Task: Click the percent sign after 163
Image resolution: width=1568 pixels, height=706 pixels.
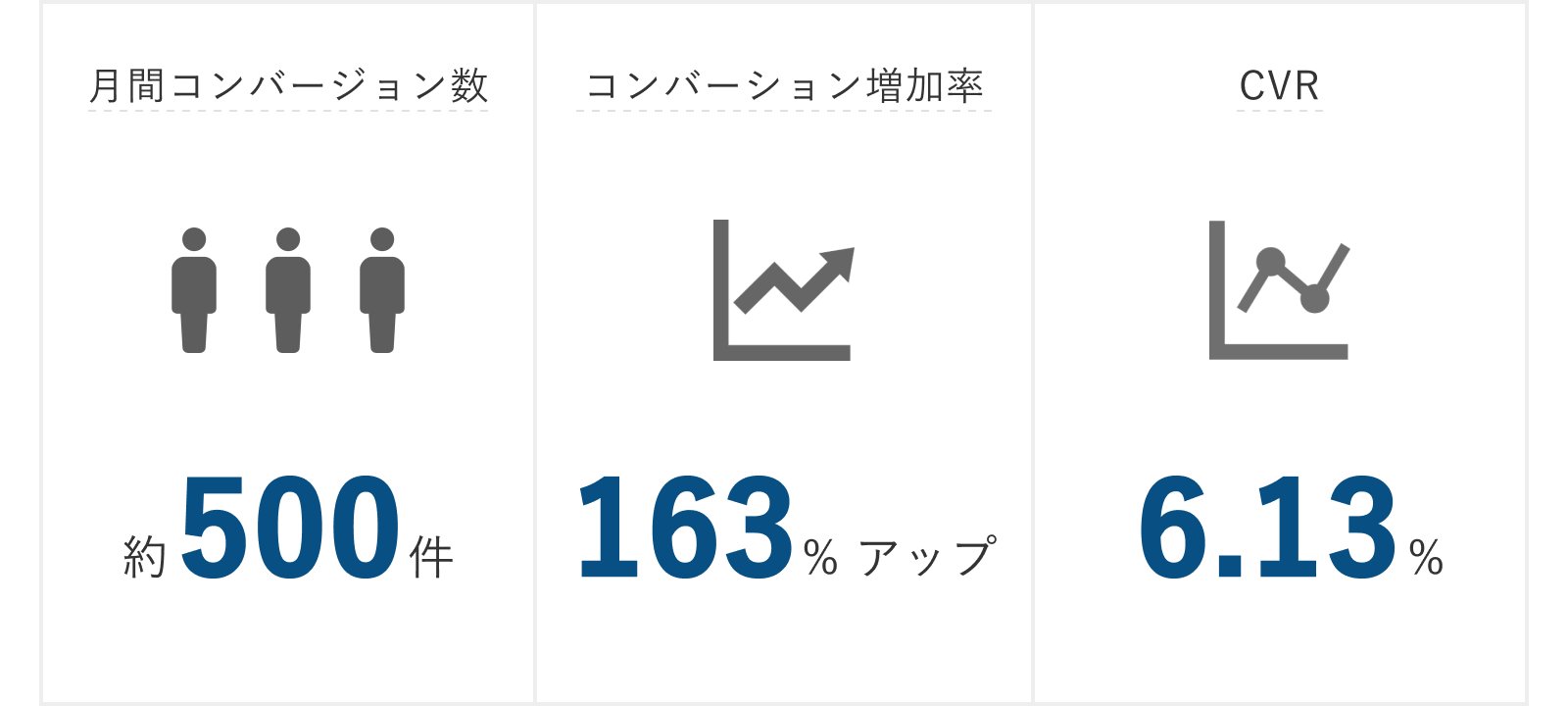Action: pyautogui.click(x=821, y=557)
